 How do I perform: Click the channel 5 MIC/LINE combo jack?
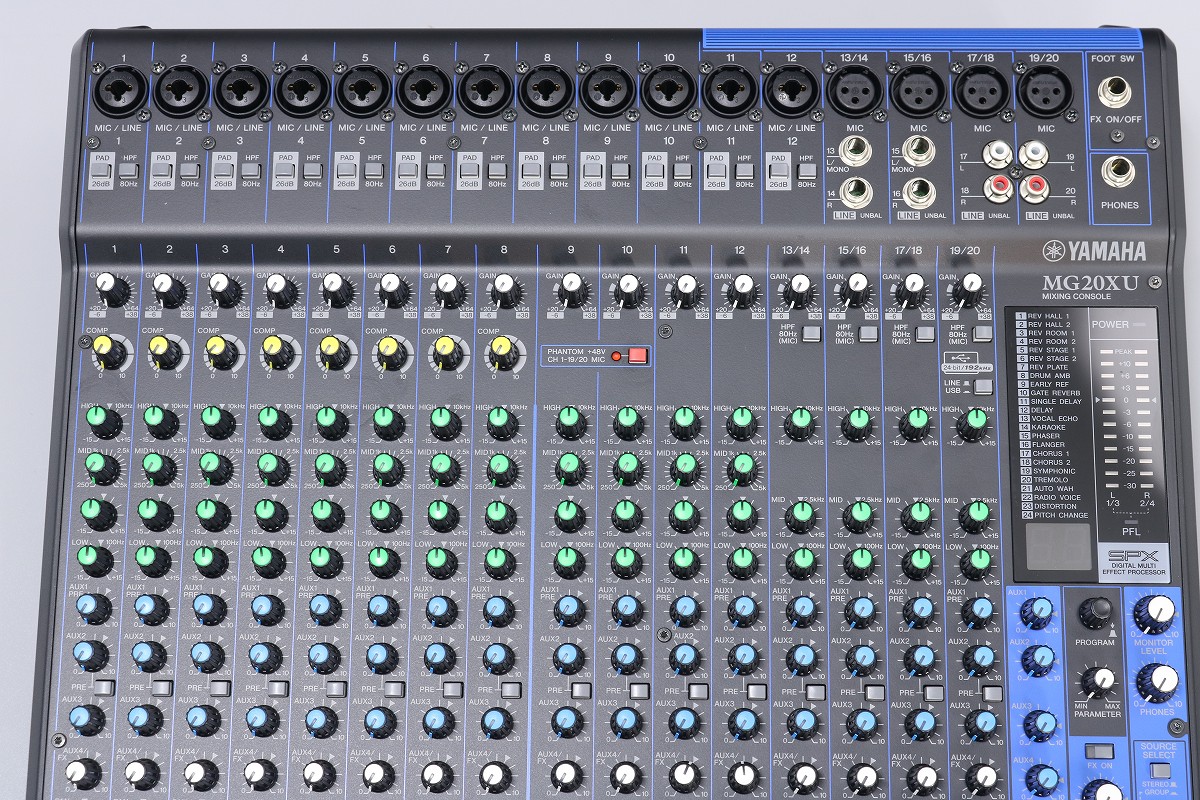(x=362, y=91)
